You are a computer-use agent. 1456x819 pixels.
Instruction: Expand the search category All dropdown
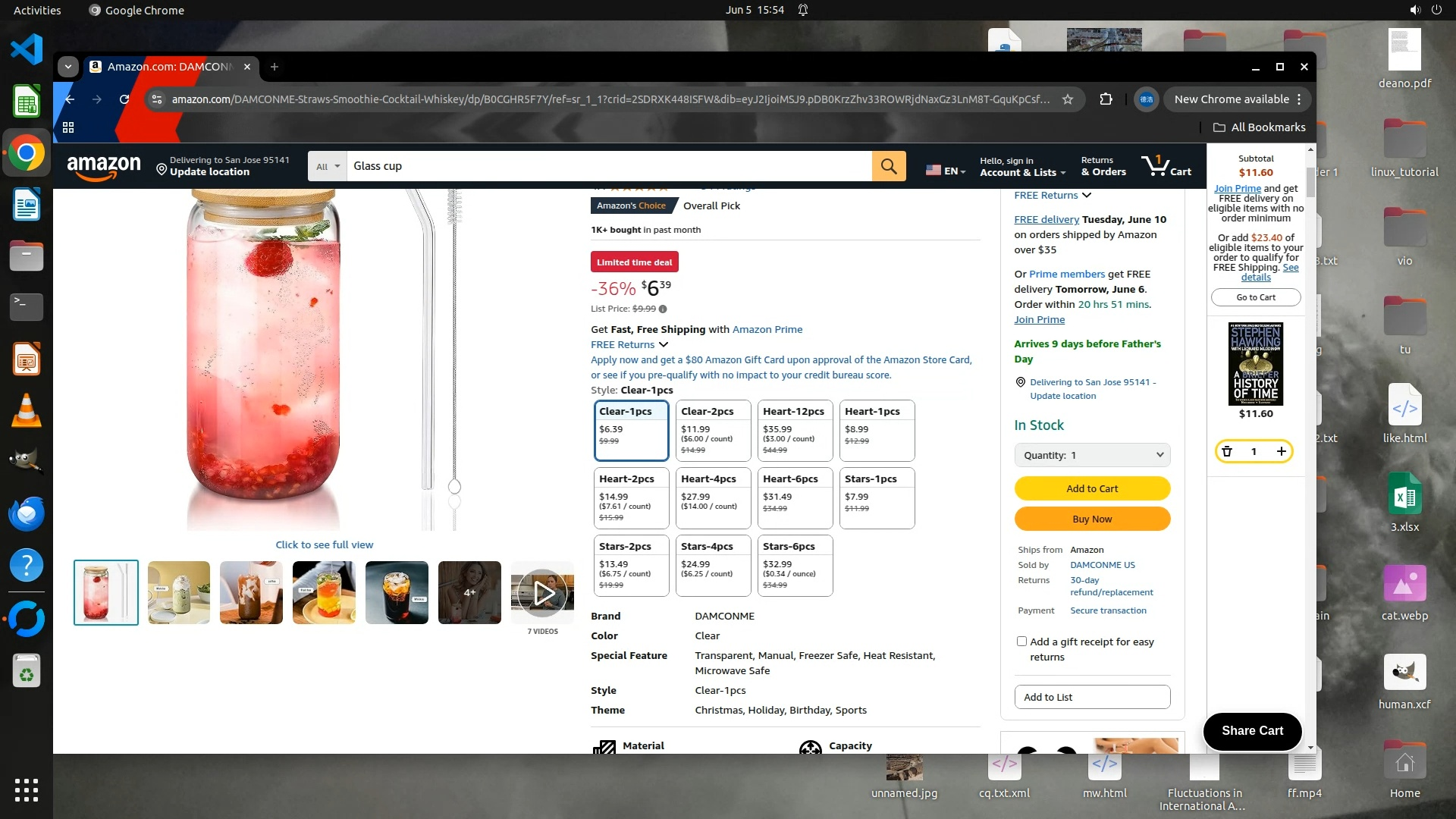click(x=328, y=166)
